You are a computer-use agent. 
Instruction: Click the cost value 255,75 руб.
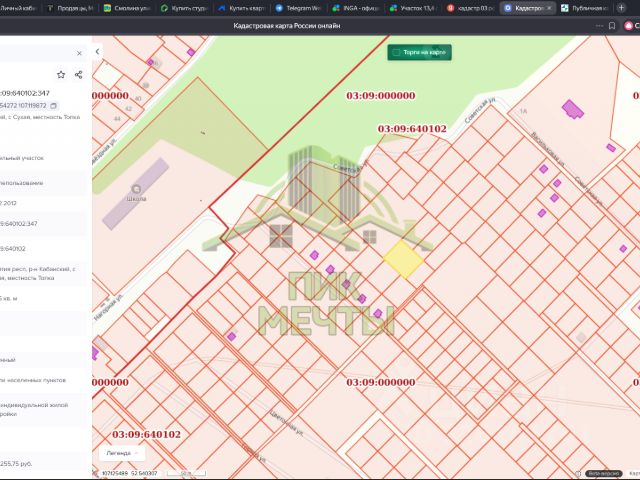coord(16,464)
